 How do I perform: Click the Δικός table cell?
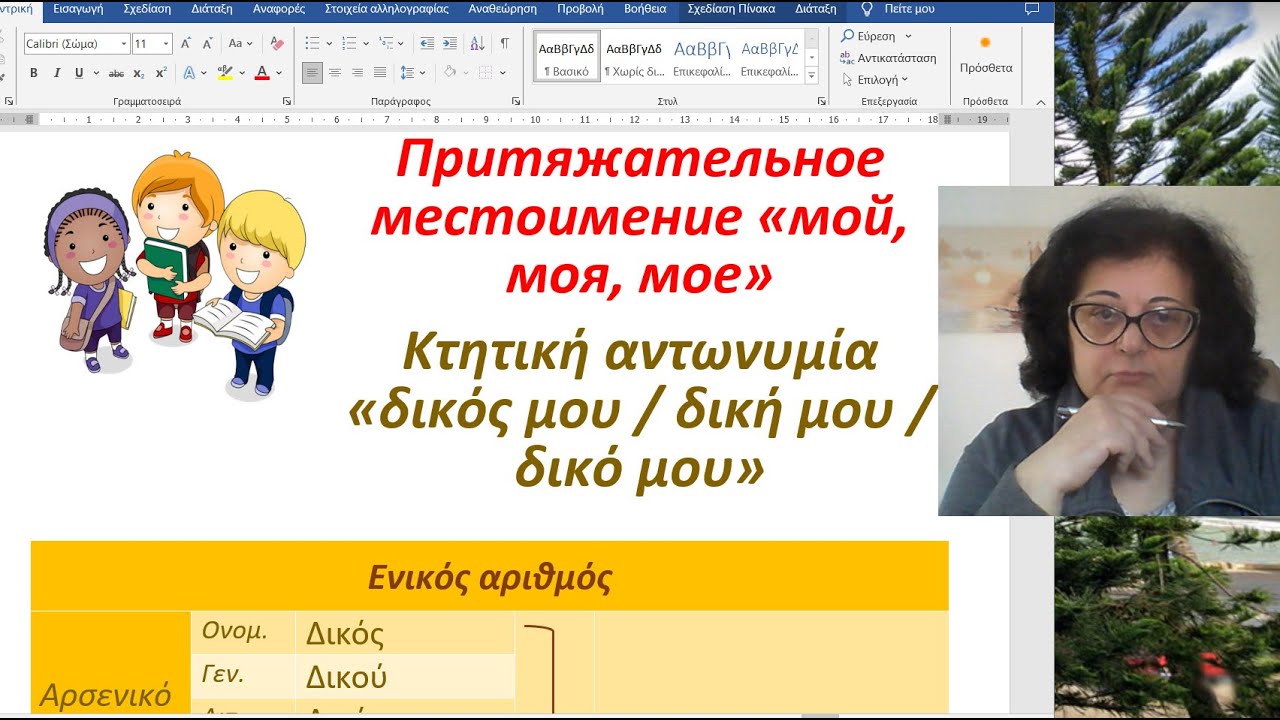pos(405,633)
